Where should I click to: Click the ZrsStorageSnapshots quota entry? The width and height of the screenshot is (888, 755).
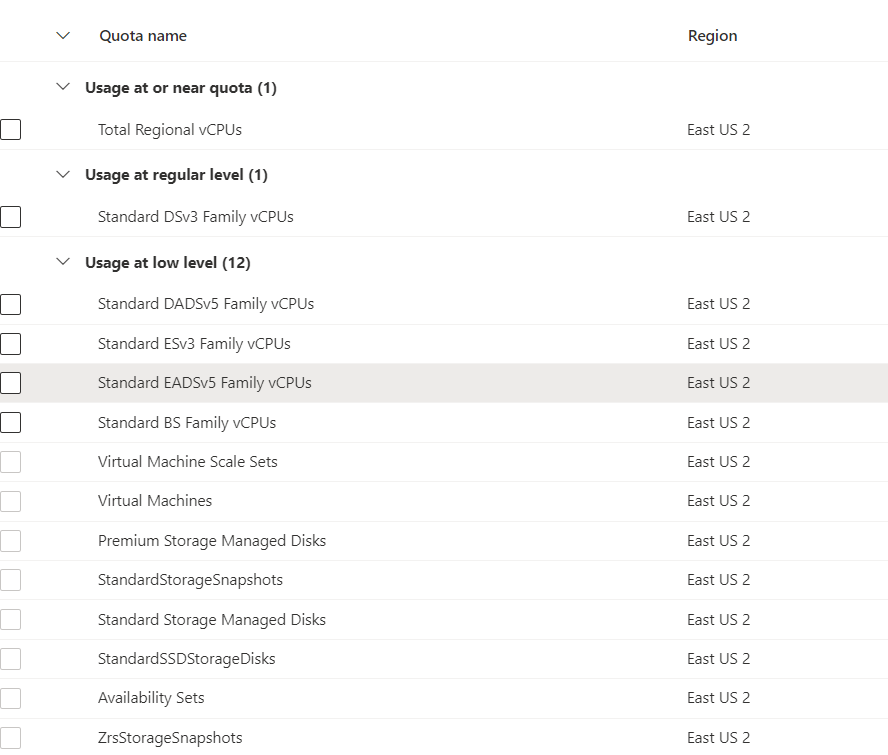pyautogui.click(x=170, y=737)
